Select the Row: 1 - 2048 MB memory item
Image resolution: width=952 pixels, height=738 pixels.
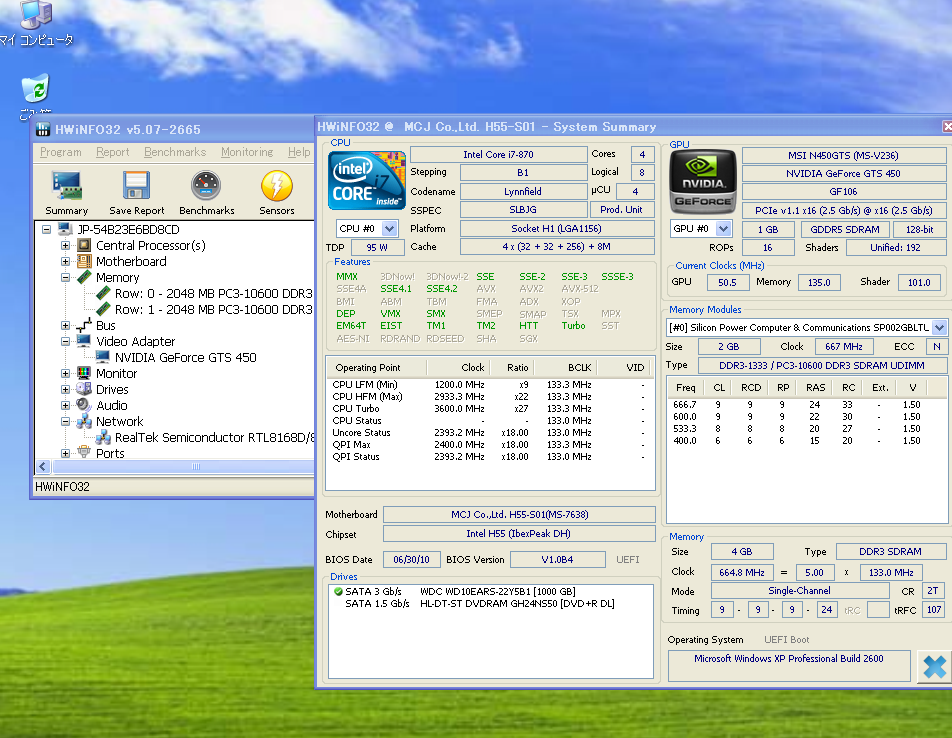(x=214, y=310)
